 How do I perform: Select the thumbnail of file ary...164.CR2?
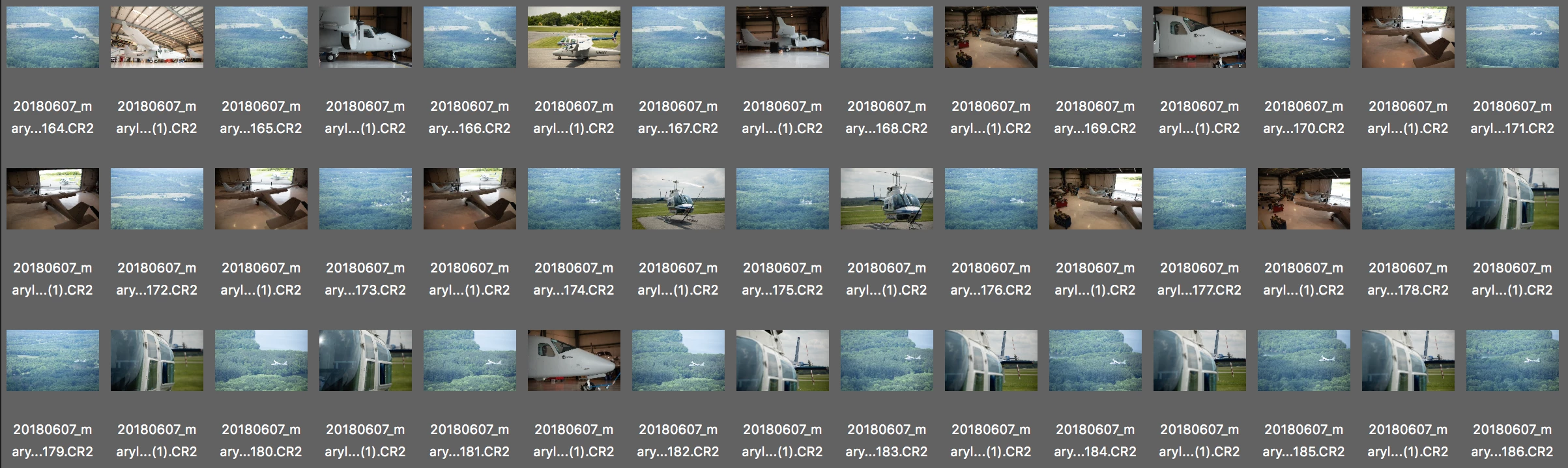(53, 37)
